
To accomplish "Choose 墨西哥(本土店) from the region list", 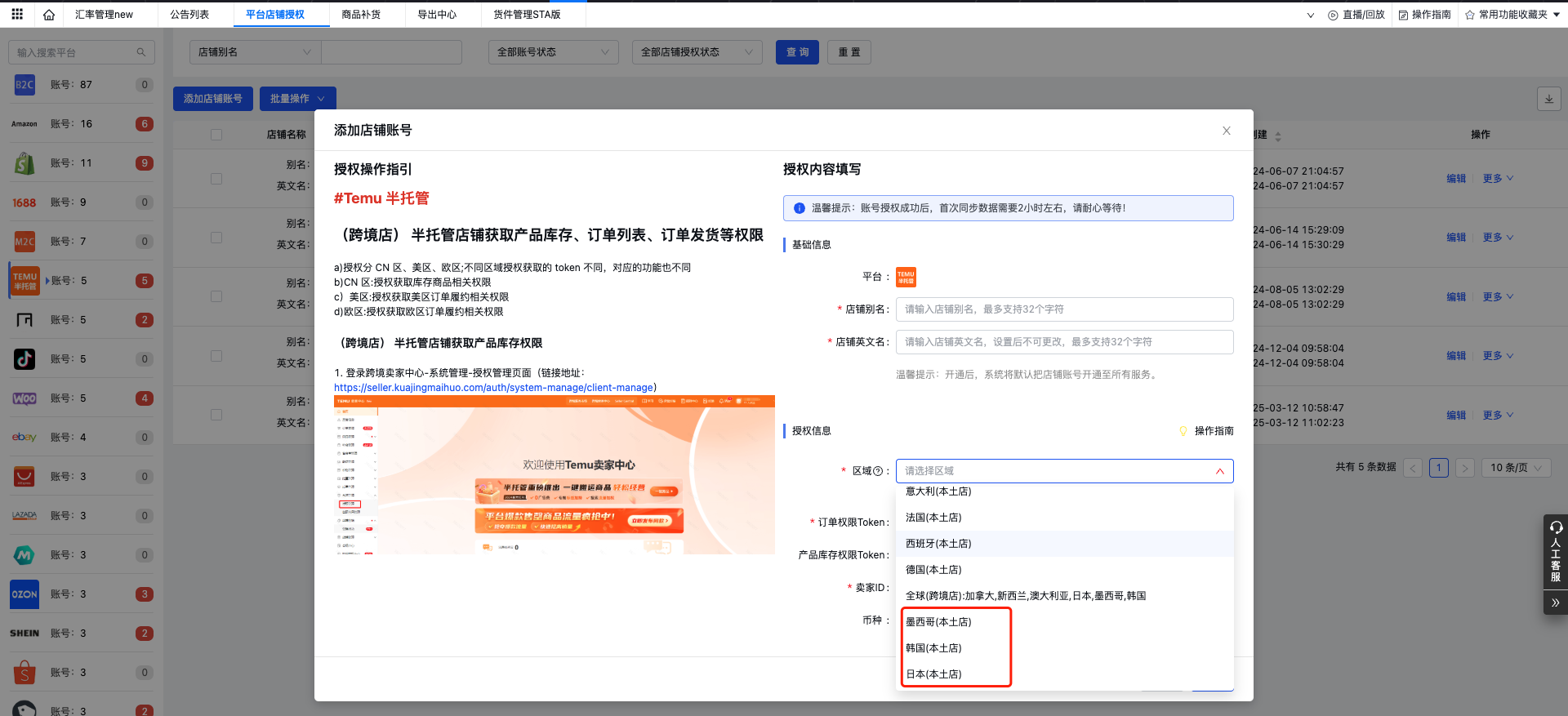I will 1065,622.
